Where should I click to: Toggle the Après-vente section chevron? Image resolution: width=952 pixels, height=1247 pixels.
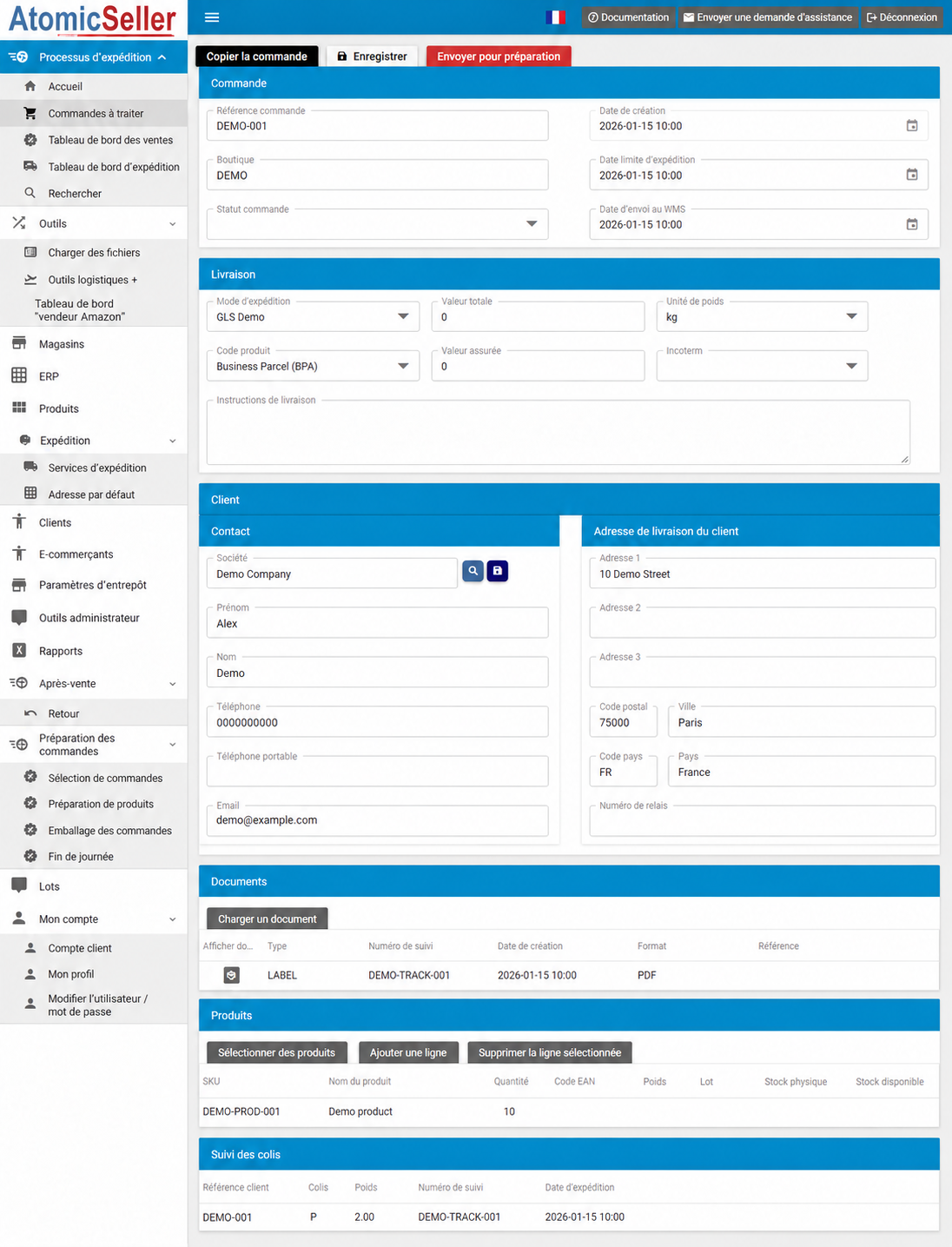click(172, 684)
